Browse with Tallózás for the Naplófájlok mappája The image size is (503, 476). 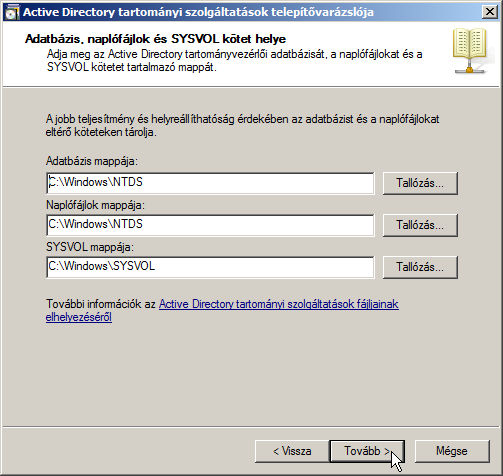tap(420, 225)
